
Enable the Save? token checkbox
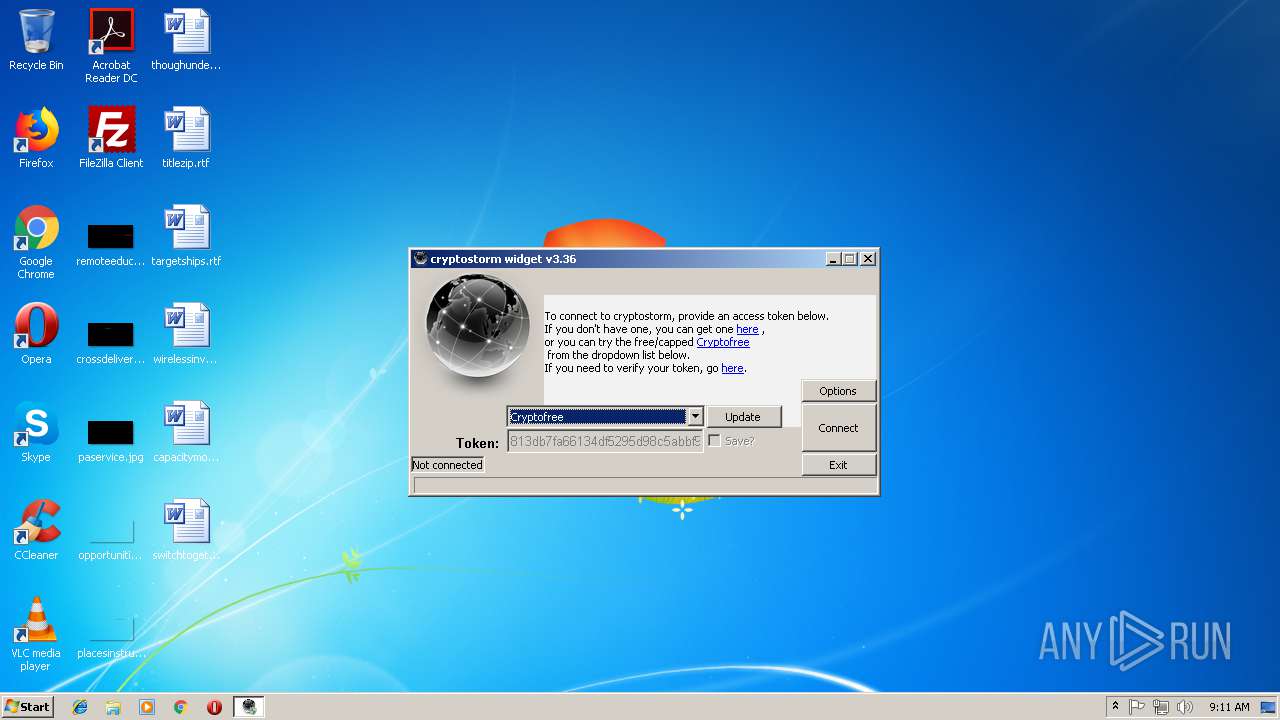(714, 441)
